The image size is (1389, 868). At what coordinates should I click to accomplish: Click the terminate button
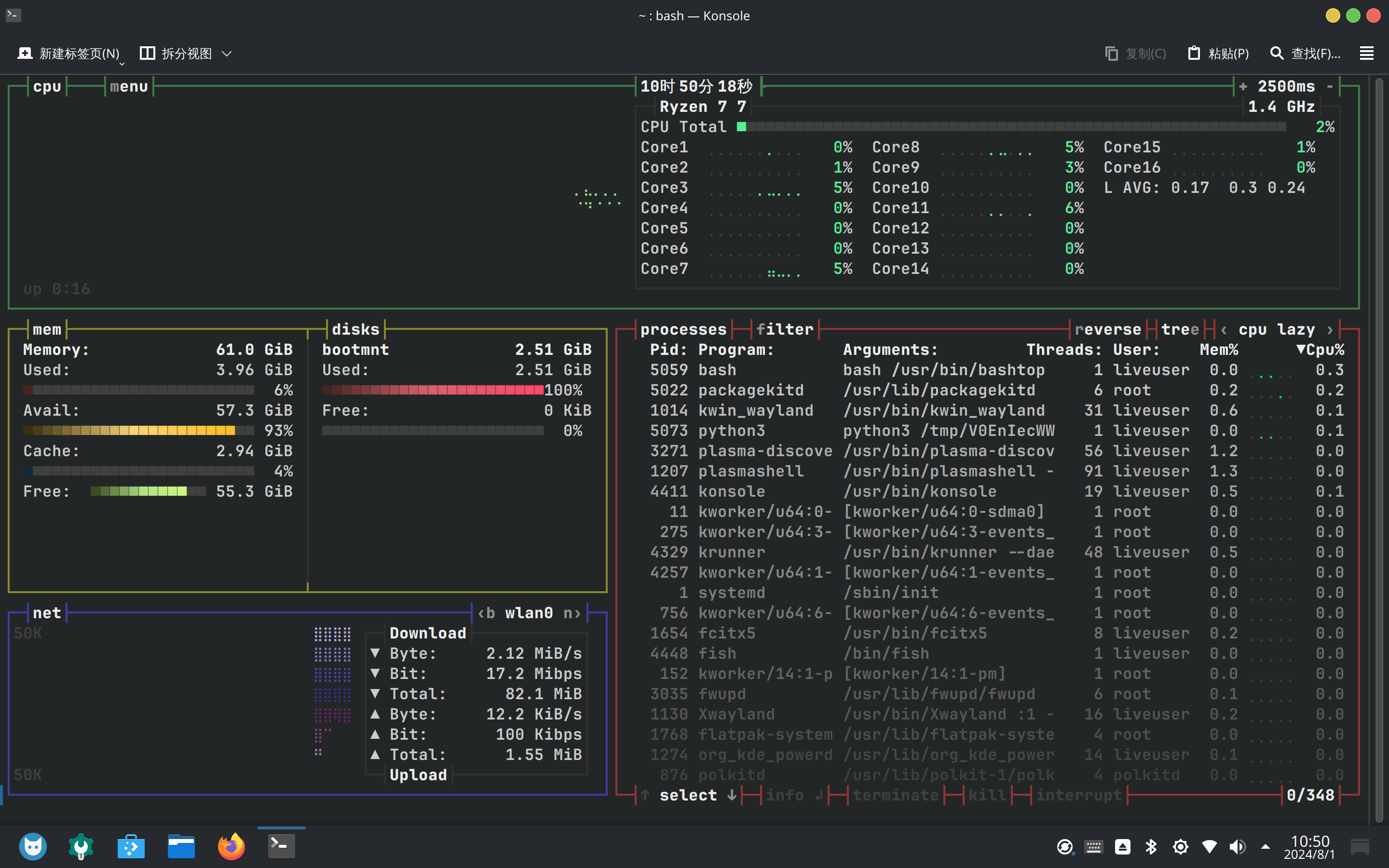[x=896, y=795]
